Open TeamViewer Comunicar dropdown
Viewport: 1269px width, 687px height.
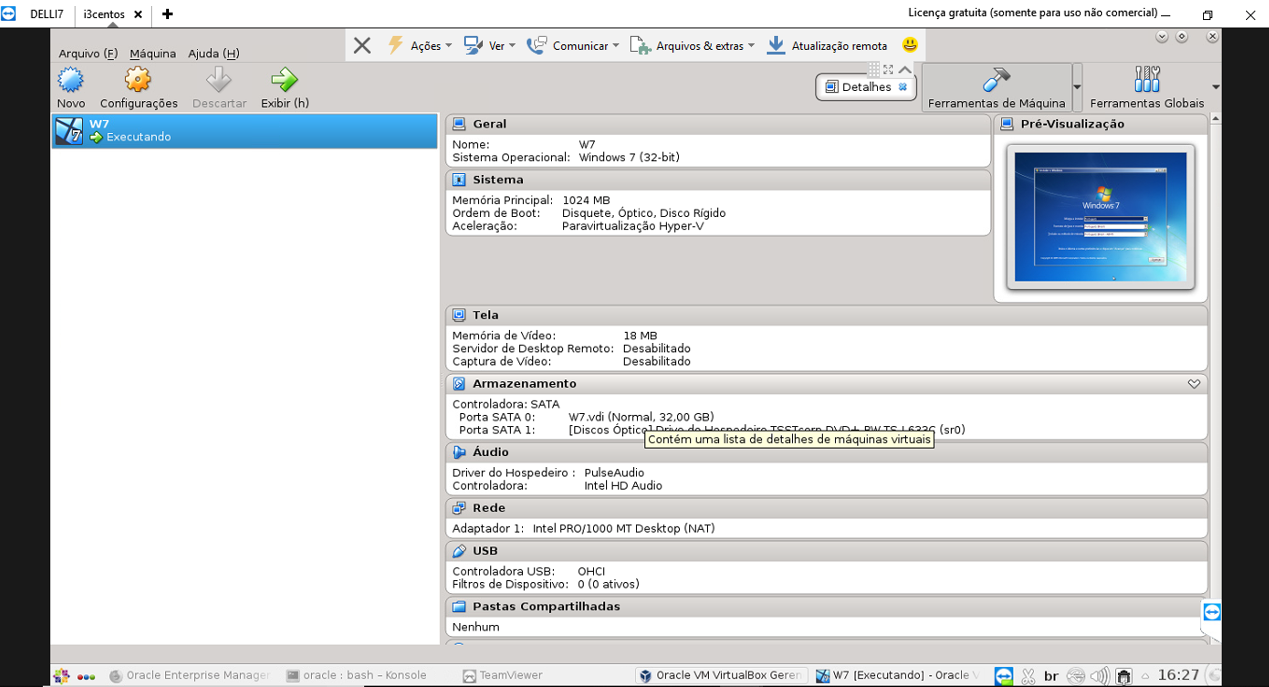click(x=573, y=46)
